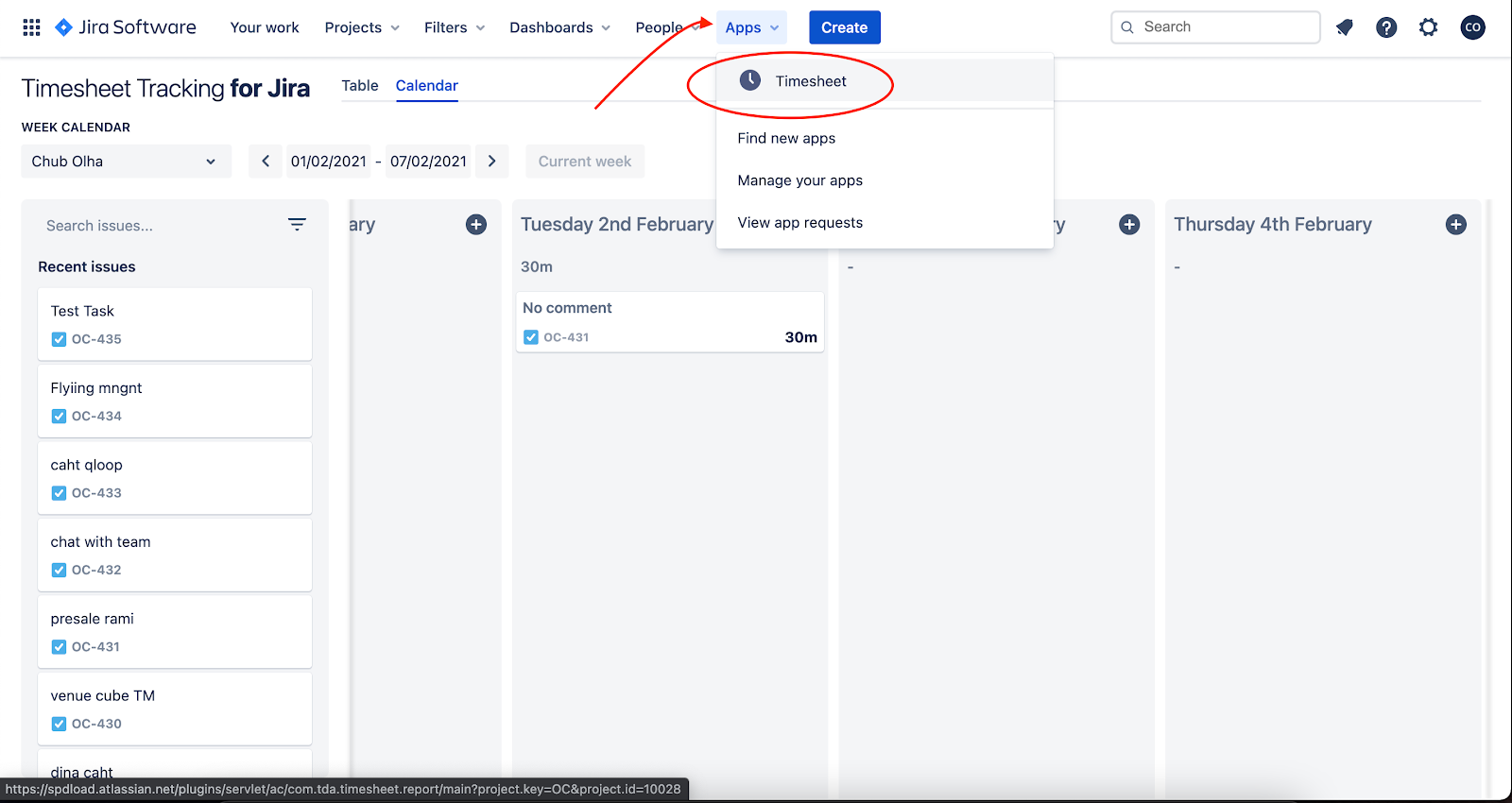Switch to the Calendar tab
1512x803 pixels.
(427, 85)
